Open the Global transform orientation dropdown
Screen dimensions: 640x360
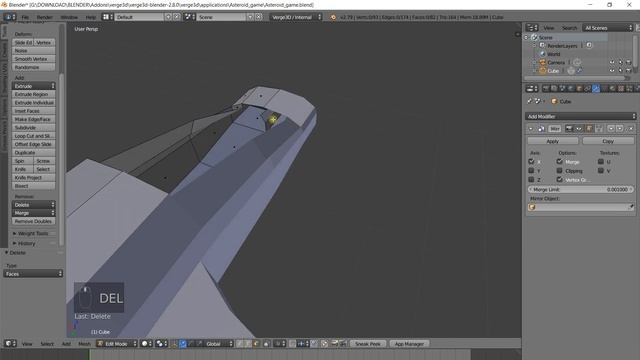219,344
